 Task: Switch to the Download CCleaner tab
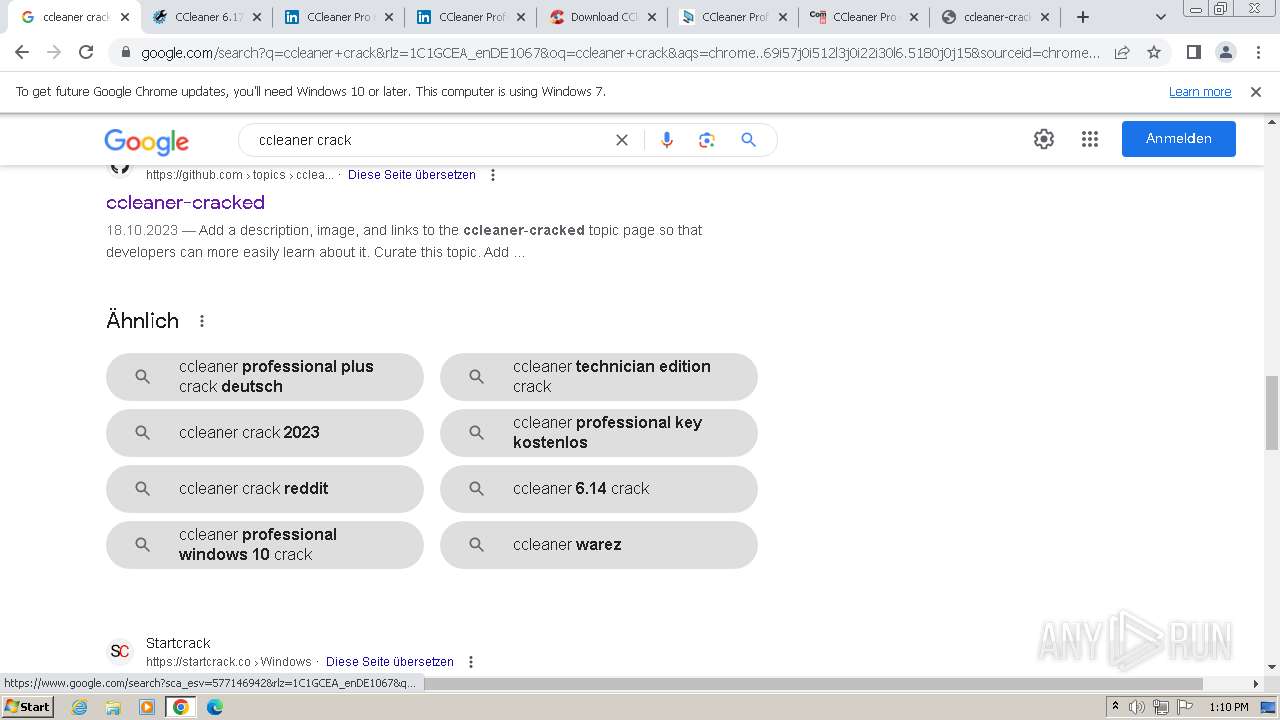603,17
